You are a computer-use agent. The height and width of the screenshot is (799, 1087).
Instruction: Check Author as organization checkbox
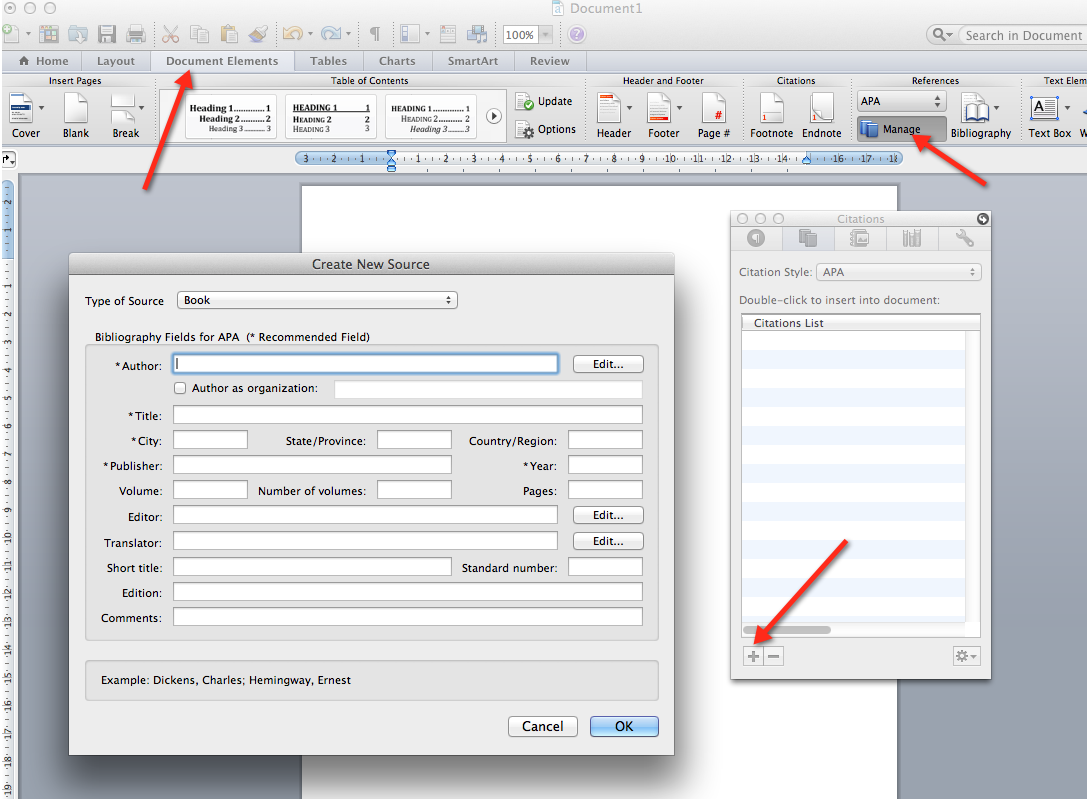point(180,388)
